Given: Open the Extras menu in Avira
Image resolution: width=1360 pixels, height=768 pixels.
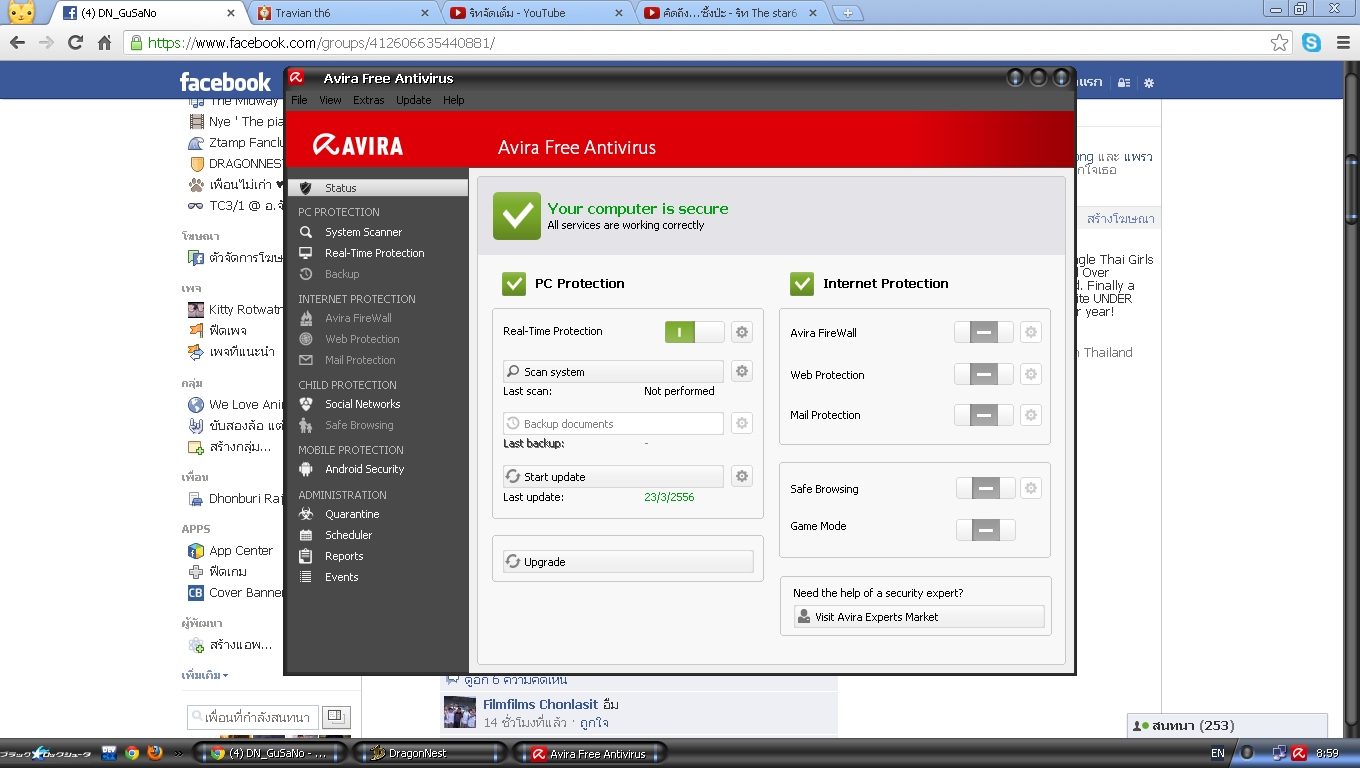Looking at the screenshot, I should point(368,100).
